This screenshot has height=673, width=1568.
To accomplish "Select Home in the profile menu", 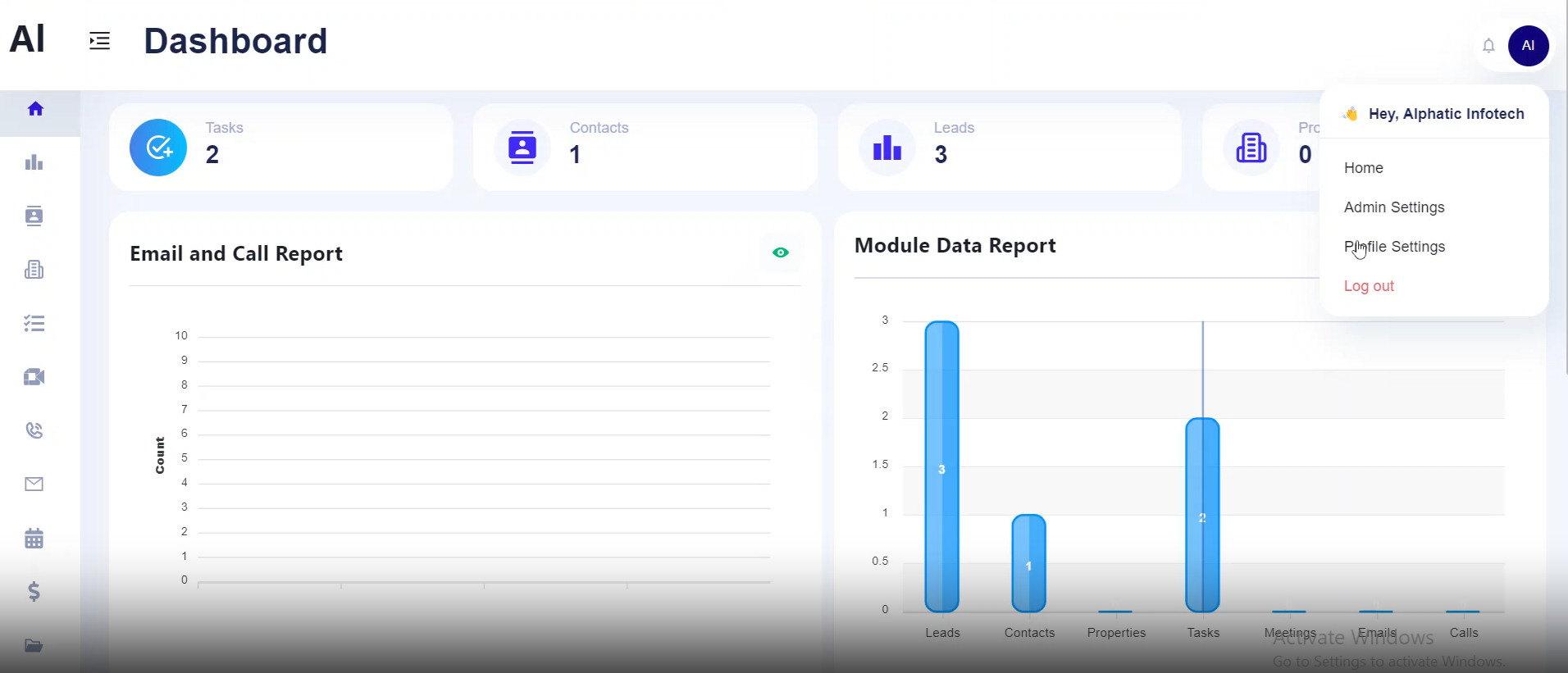I will pyautogui.click(x=1363, y=168).
